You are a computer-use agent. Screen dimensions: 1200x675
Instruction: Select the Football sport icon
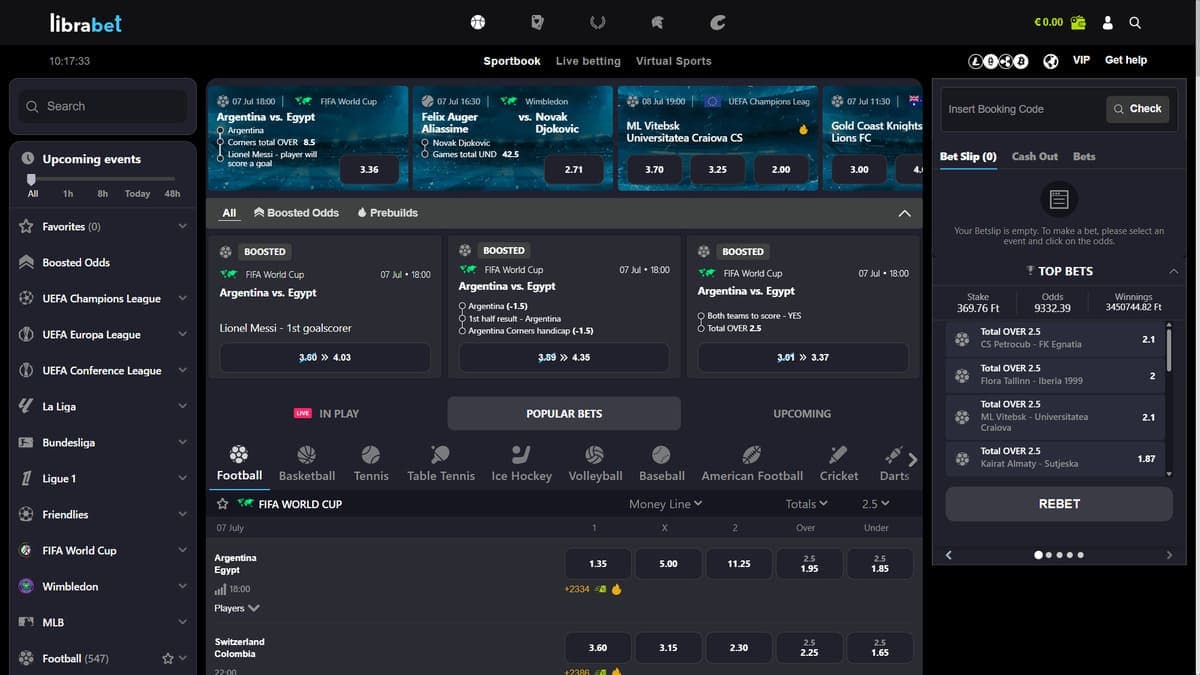pos(239,454)
